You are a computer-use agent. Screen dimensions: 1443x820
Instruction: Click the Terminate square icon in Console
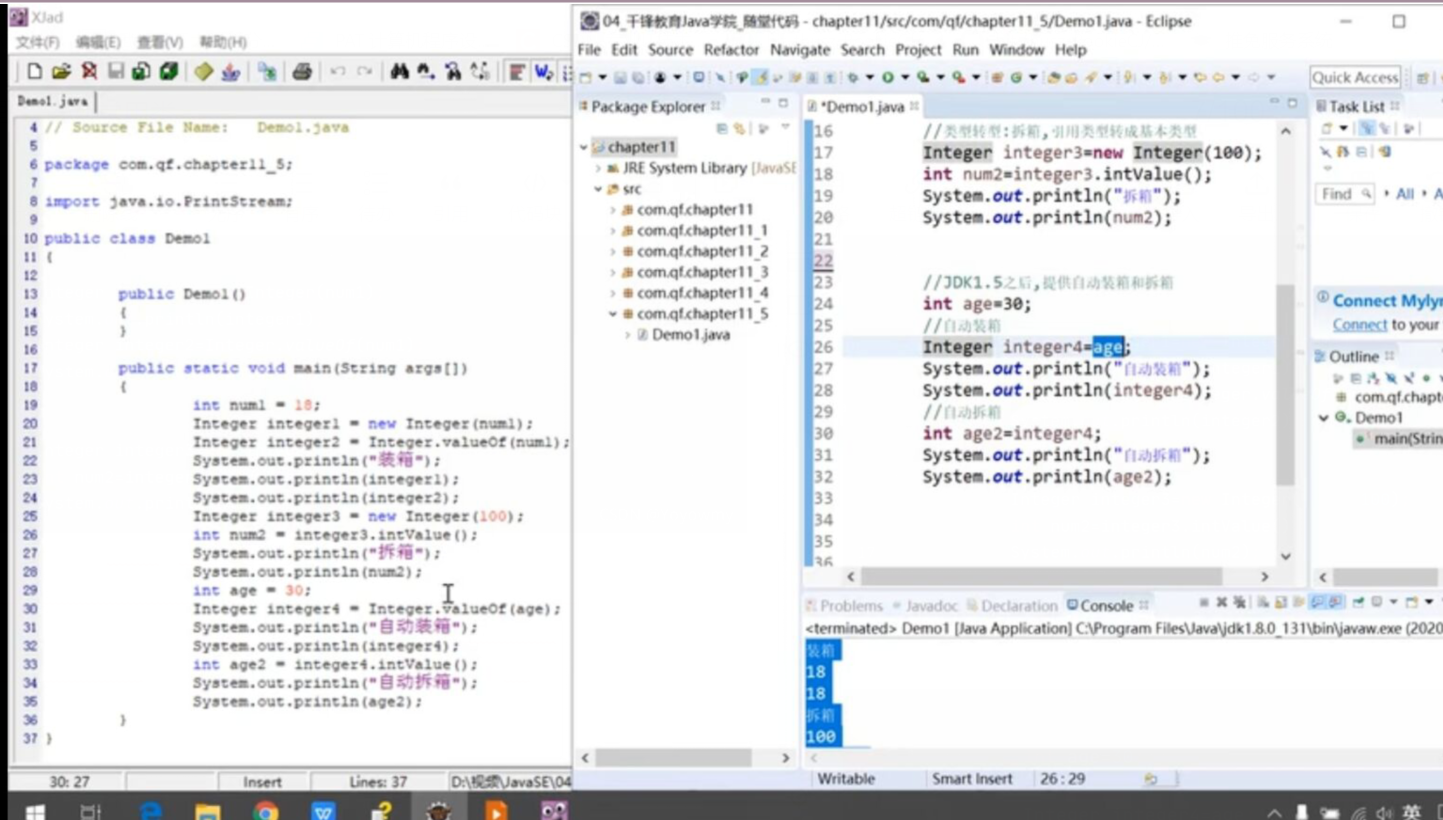[x=1204, y=603]
